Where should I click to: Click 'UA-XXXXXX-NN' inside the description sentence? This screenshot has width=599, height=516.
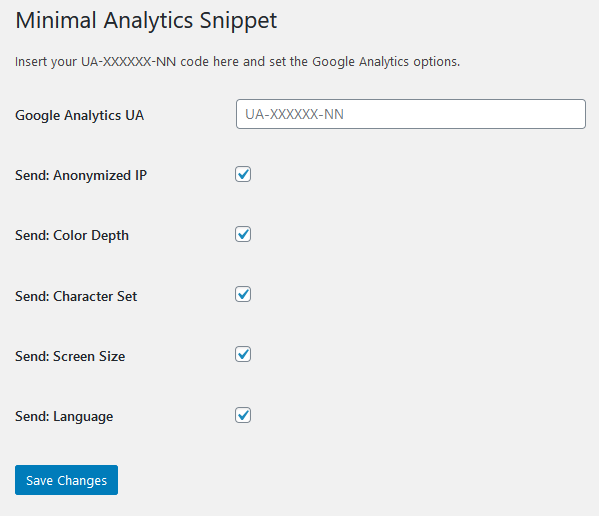128,61
